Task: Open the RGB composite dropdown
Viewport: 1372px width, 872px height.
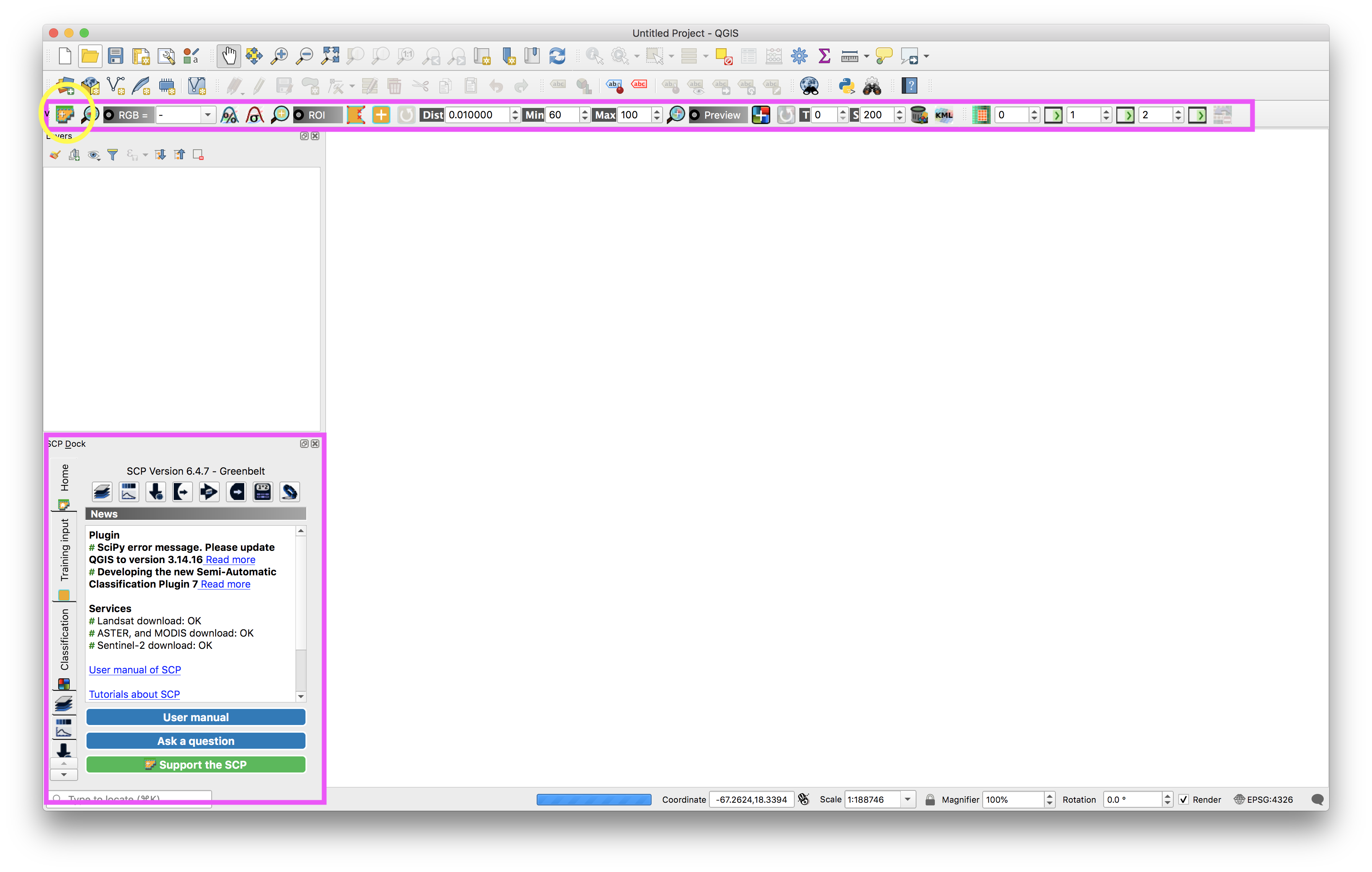Action: point(207,114)
